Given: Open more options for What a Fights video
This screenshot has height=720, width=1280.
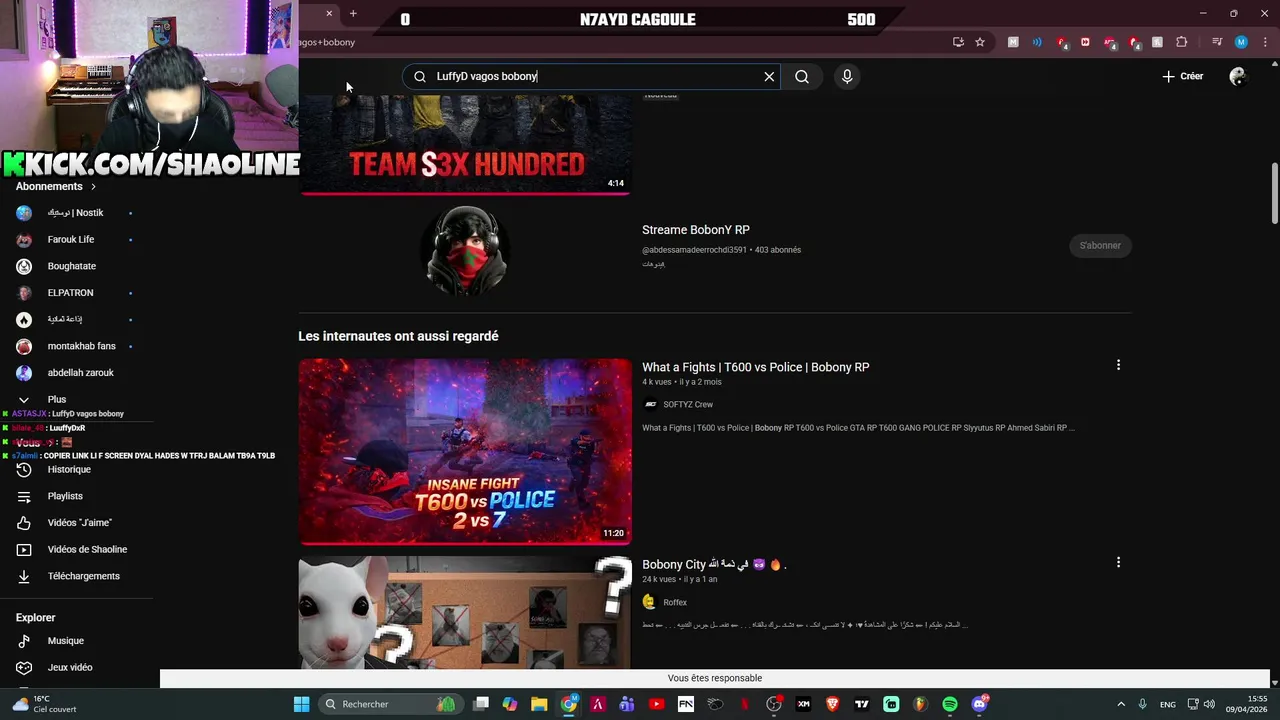Looking at the screenshot, I should tap(1118, 365).
